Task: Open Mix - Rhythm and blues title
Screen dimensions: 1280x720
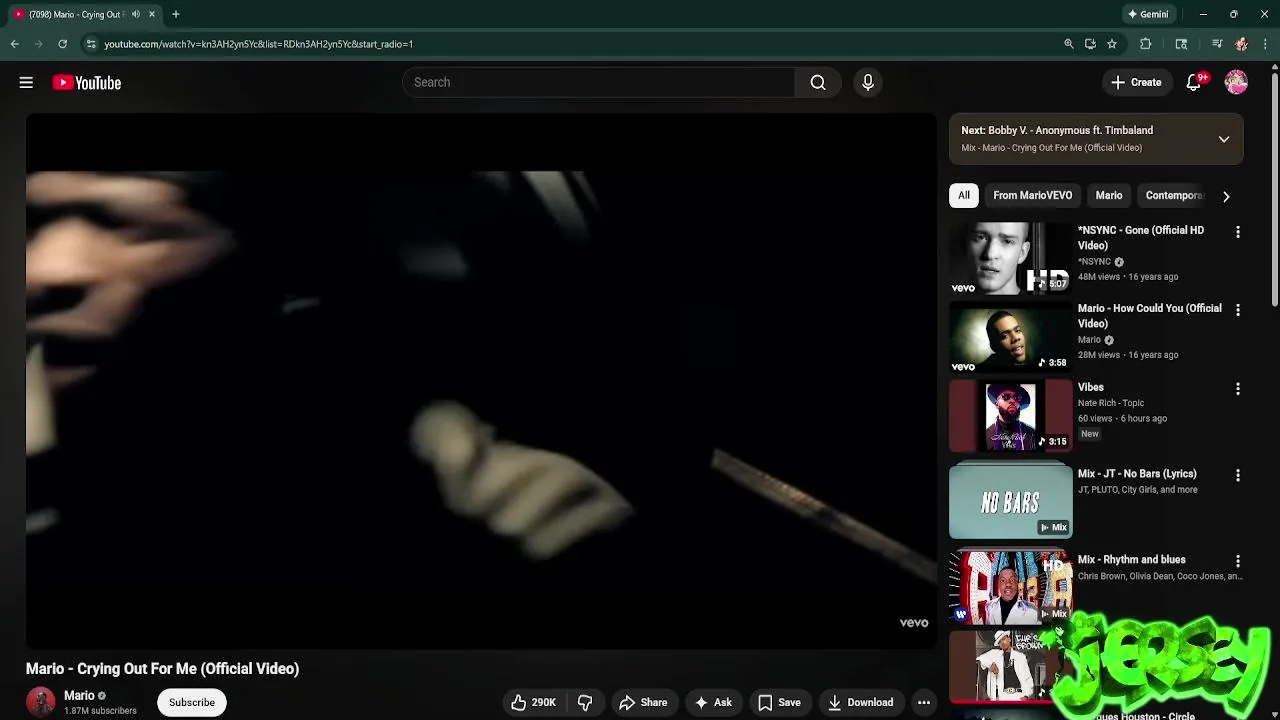Action: (1131, 560)
